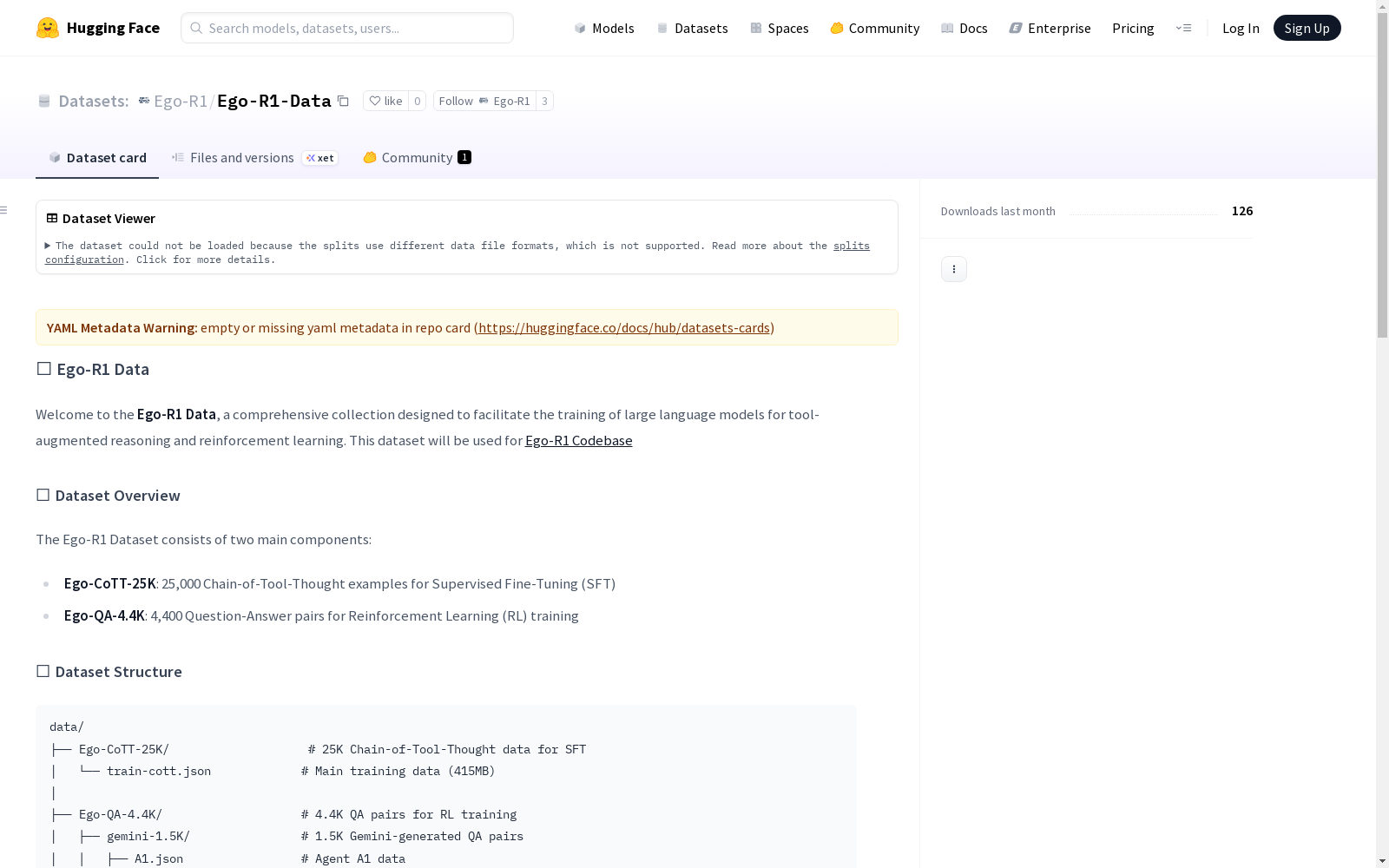Click the "Downloads last month" label
1389x868 pixels.
[x=998, y=211]
